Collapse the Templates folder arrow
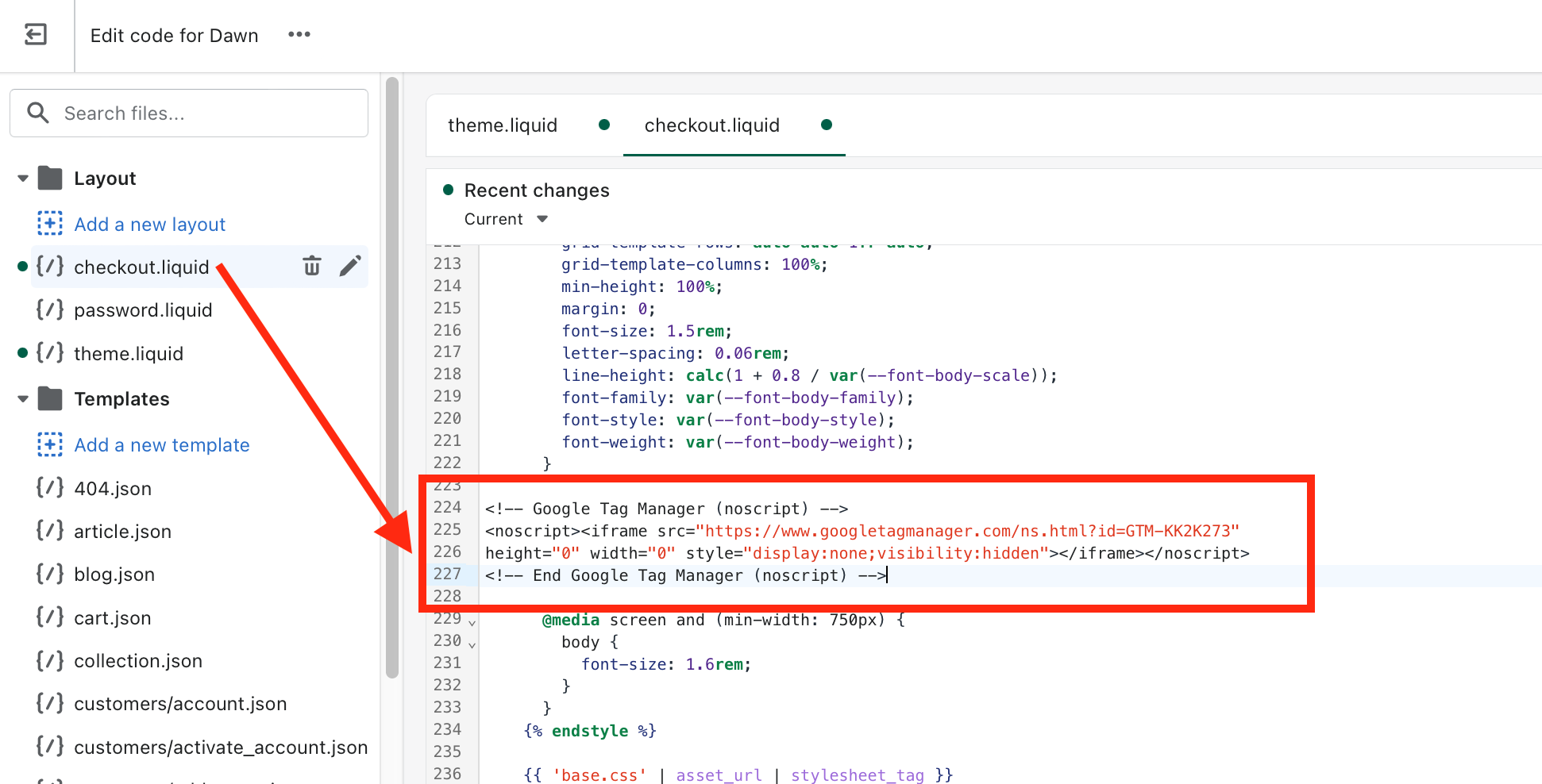 (x=23, y=399)
